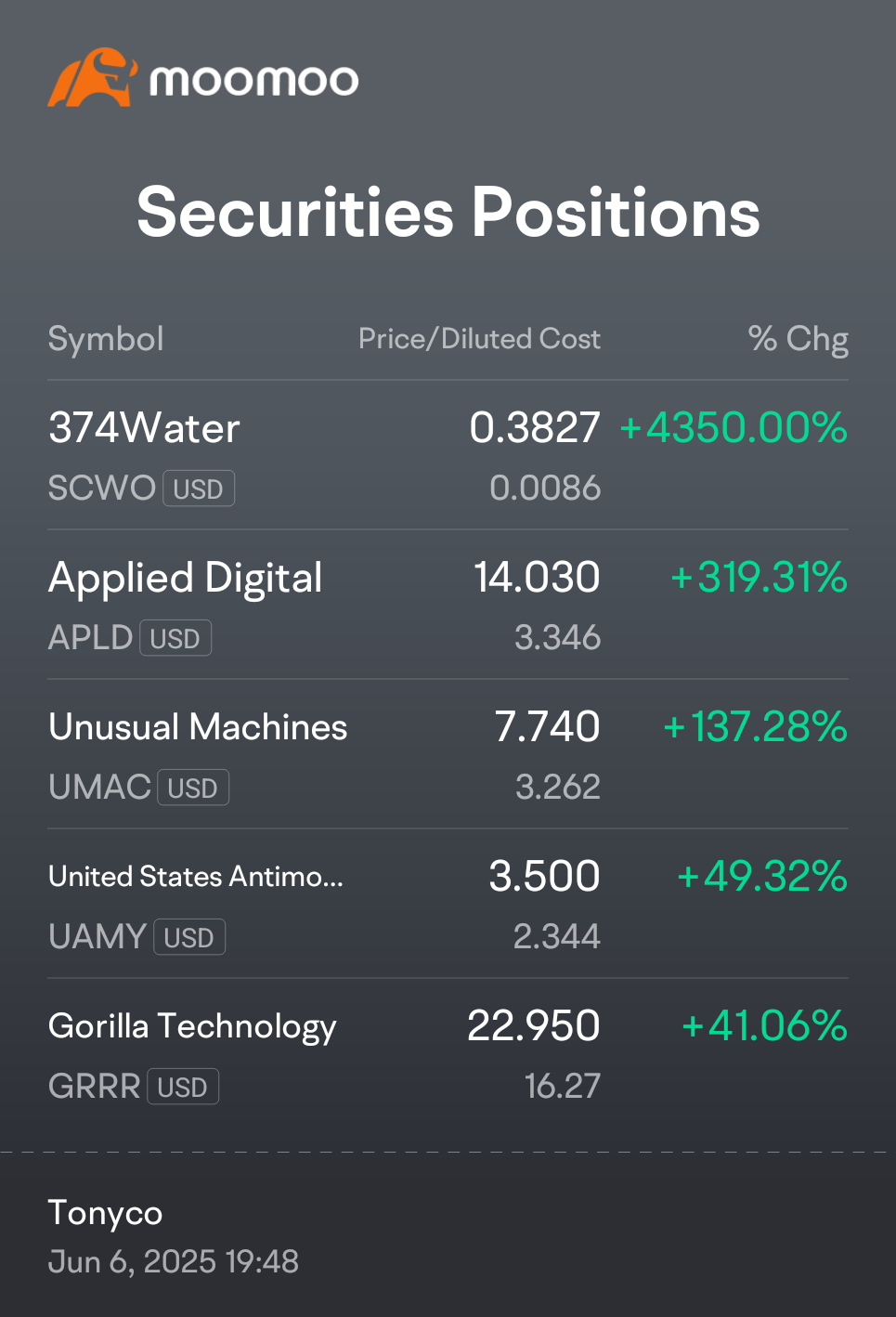Select the USD badge next to SCWO
Image resolution: width=896 pixels, height=1317 pixels.
coord(199,489)
